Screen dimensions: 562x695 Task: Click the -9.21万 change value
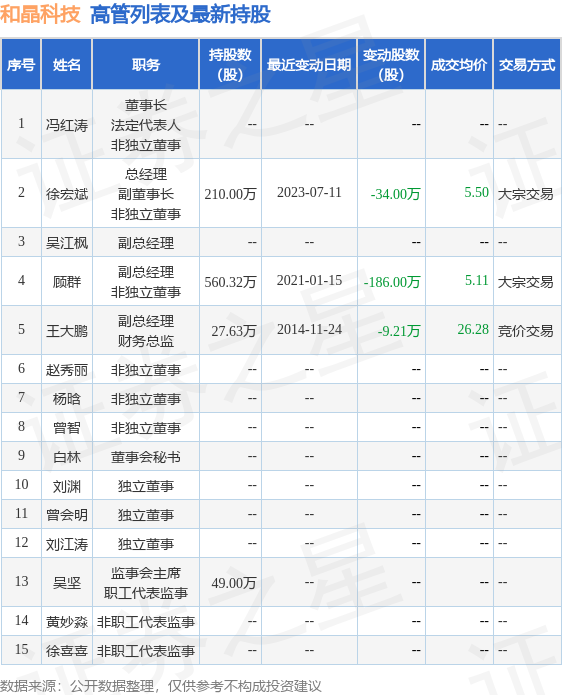pyautogui.click(x=399, y=331)
